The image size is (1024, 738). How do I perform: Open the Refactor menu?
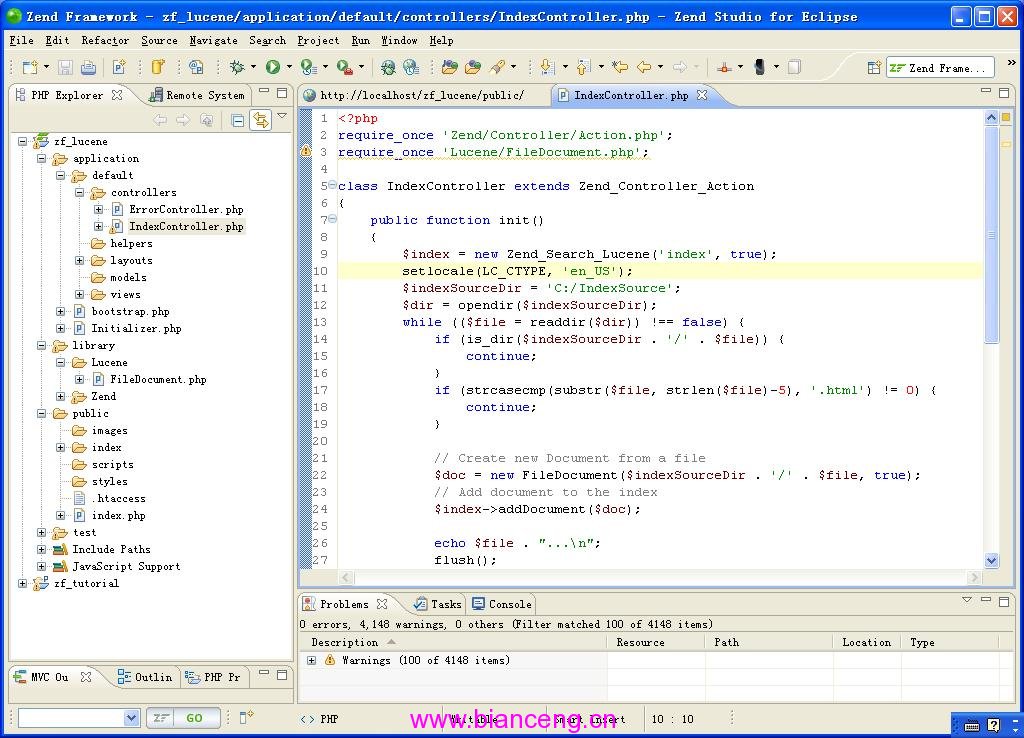click(x=105, y=40)
